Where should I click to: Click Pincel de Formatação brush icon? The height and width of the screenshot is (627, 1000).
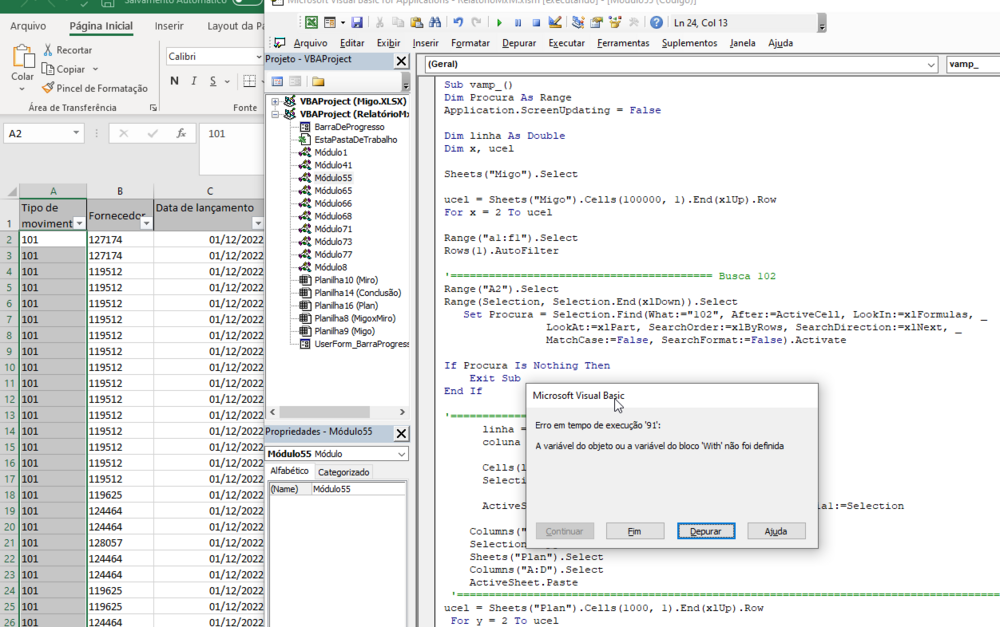coord(48,88)
